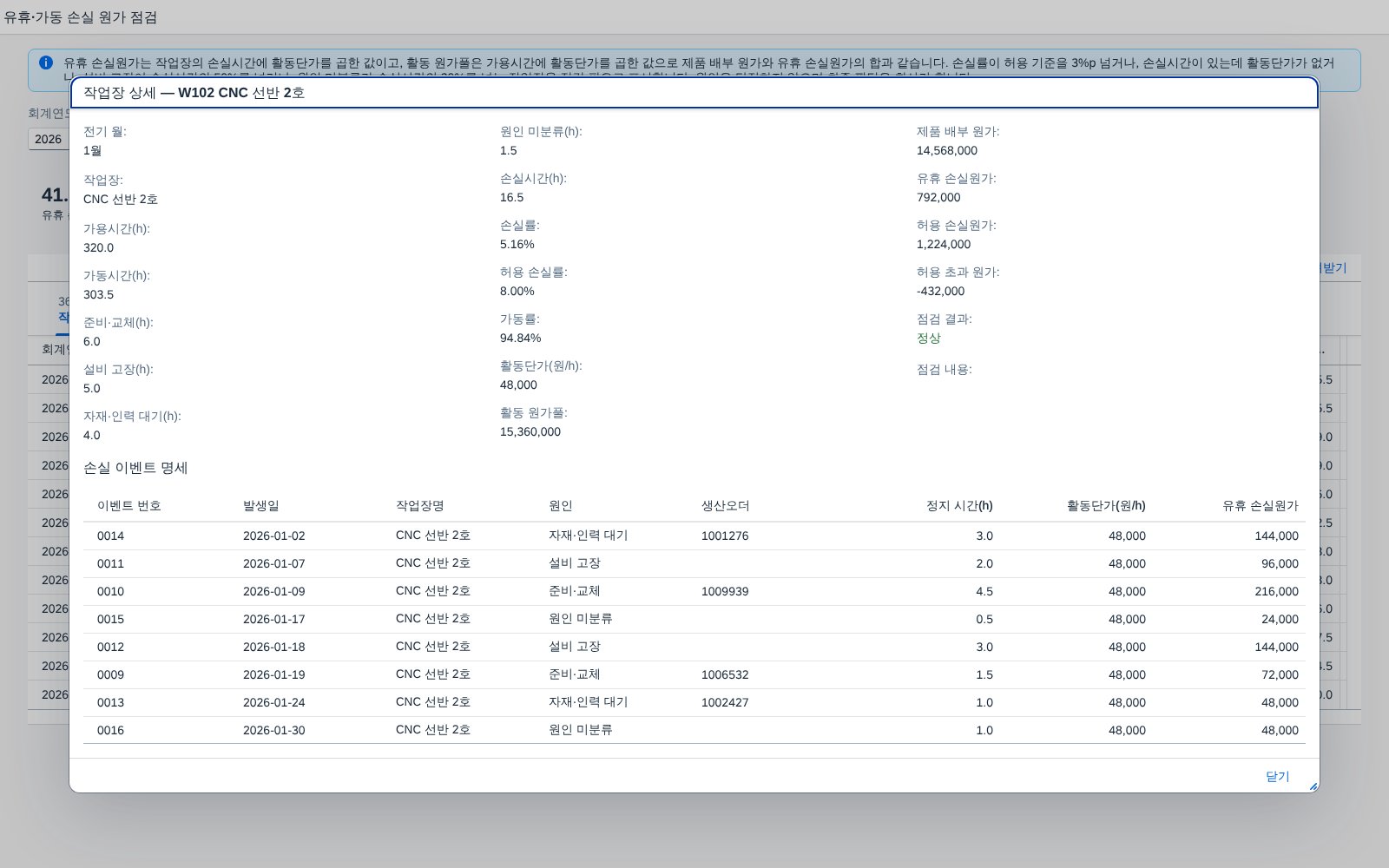Screen dimensions: 1389x868
Task: Click the date 2026-01-17 cell
Action: (x=274, y=619)
